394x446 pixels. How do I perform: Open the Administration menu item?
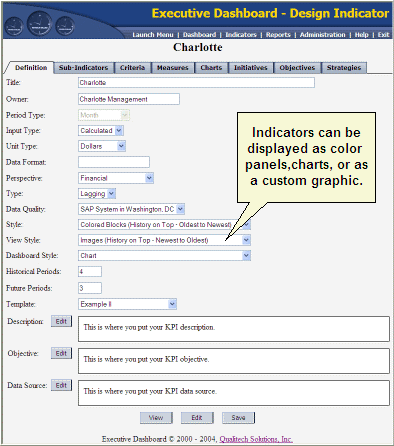pos(322,35)
